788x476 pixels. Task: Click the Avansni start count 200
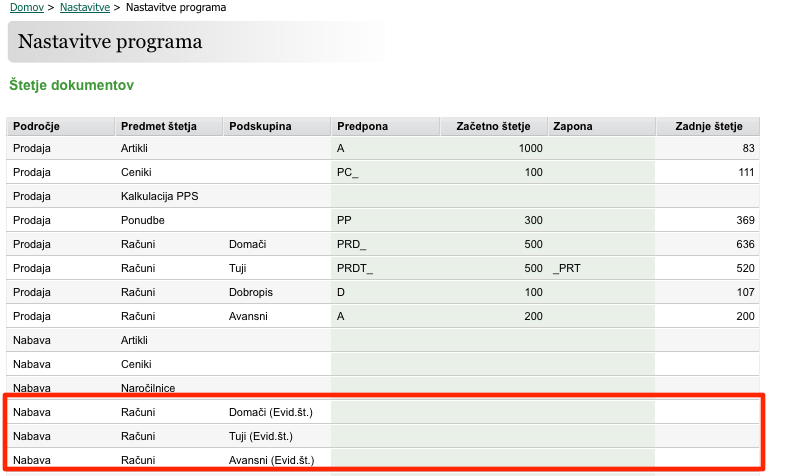click(493, 316)
